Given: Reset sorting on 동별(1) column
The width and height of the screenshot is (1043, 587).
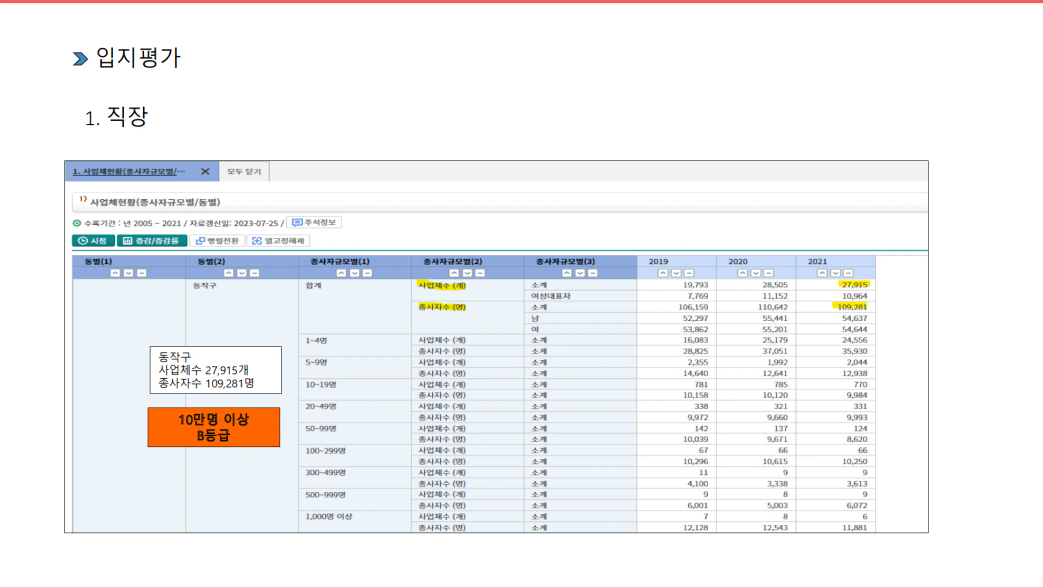Looking at the screenshot, I should 141,273.
